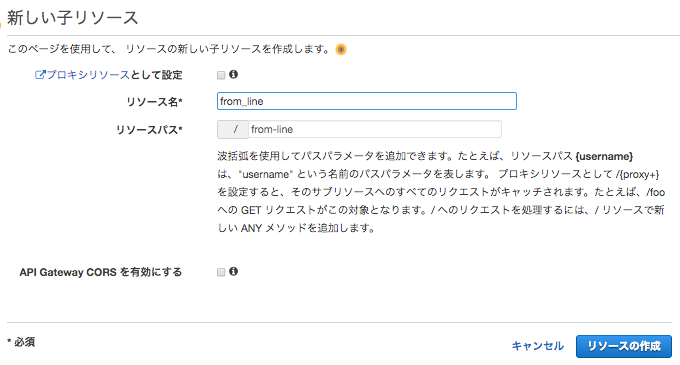
Task: Click the リソースの作成 button
Action: pos(624,346)
